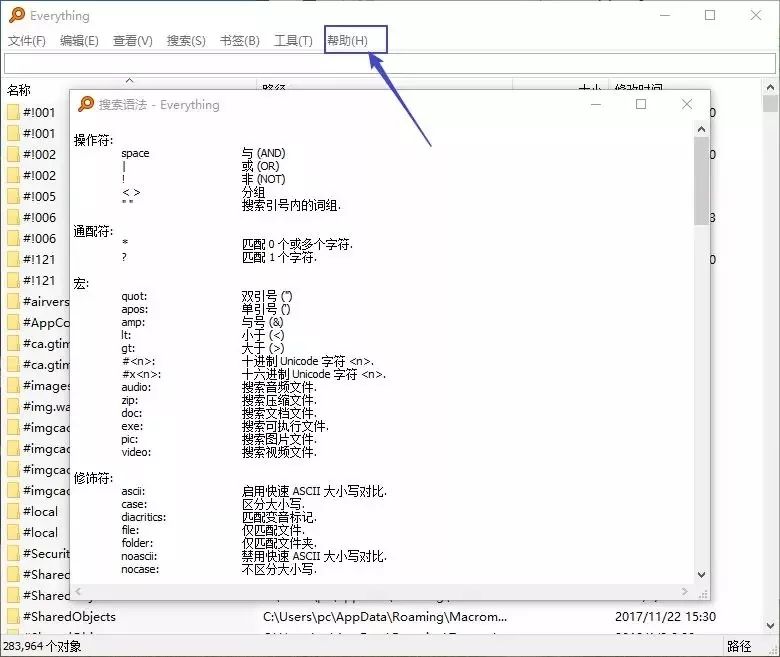Click the syntax dialog scroll-left arrow
Image resolution: width=780 pixels, height=657 pixels.
pos(78,591)
